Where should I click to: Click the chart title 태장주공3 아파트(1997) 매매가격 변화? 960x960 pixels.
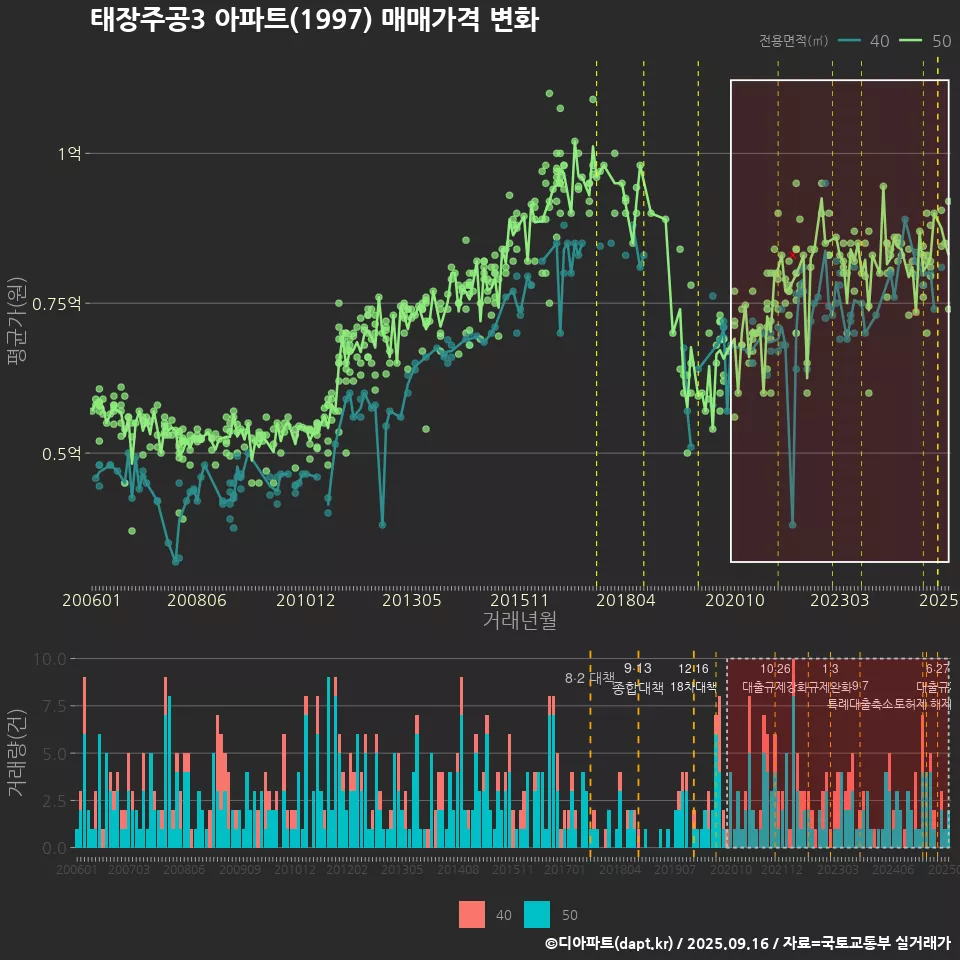(x=315, y=19)
